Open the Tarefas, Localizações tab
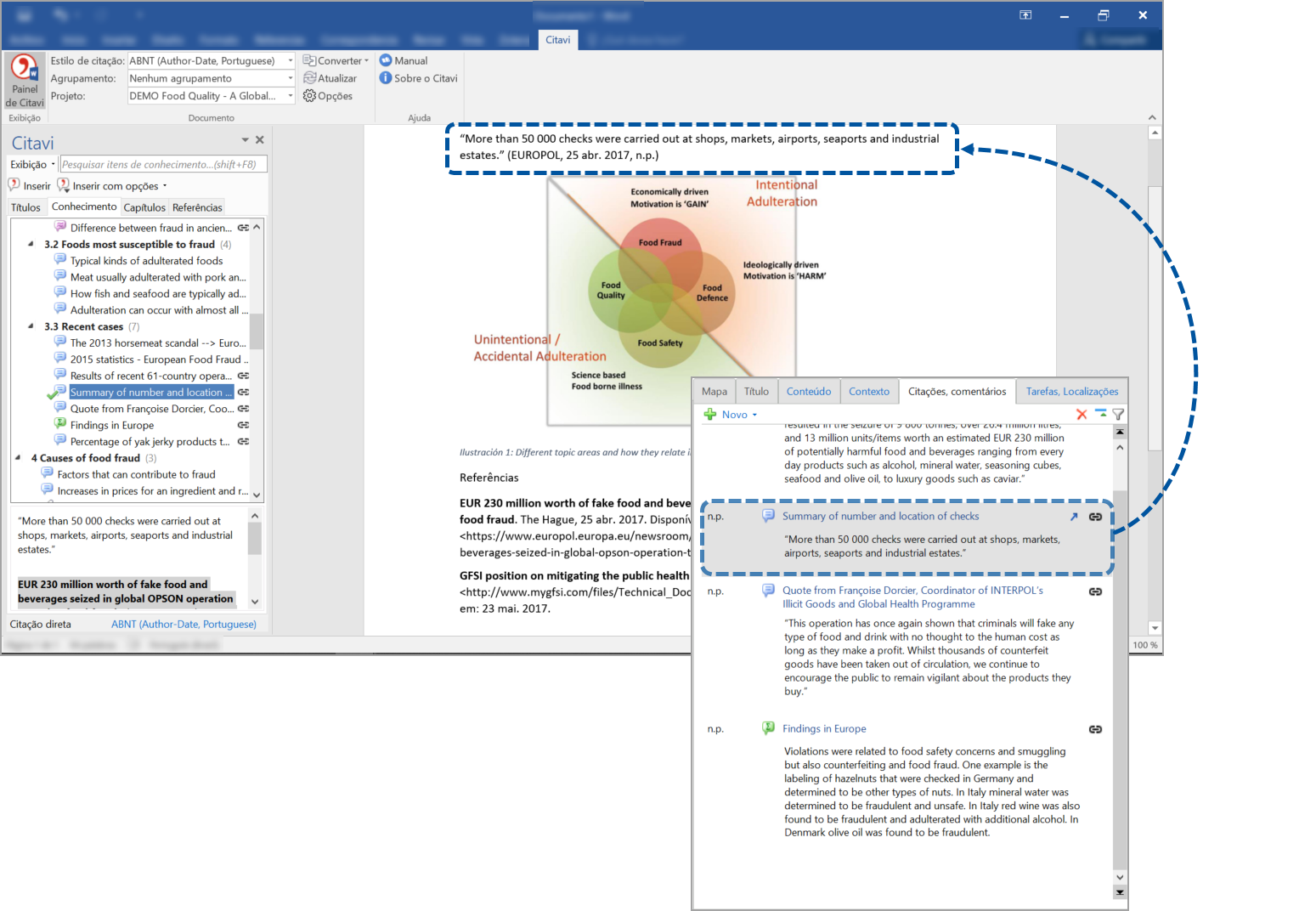1316x911 pixels. 1072,391
